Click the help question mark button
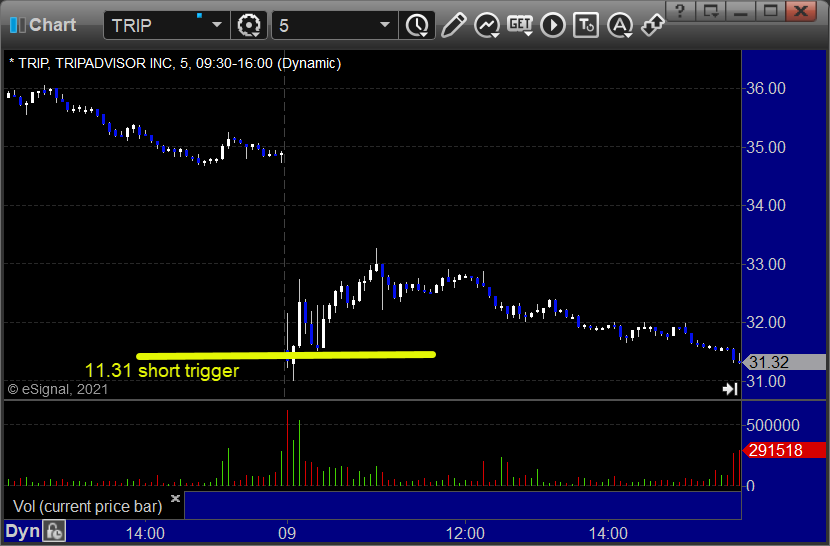This screenshot has height=546, width=830. pyautogui.click(x=680, y=10)
